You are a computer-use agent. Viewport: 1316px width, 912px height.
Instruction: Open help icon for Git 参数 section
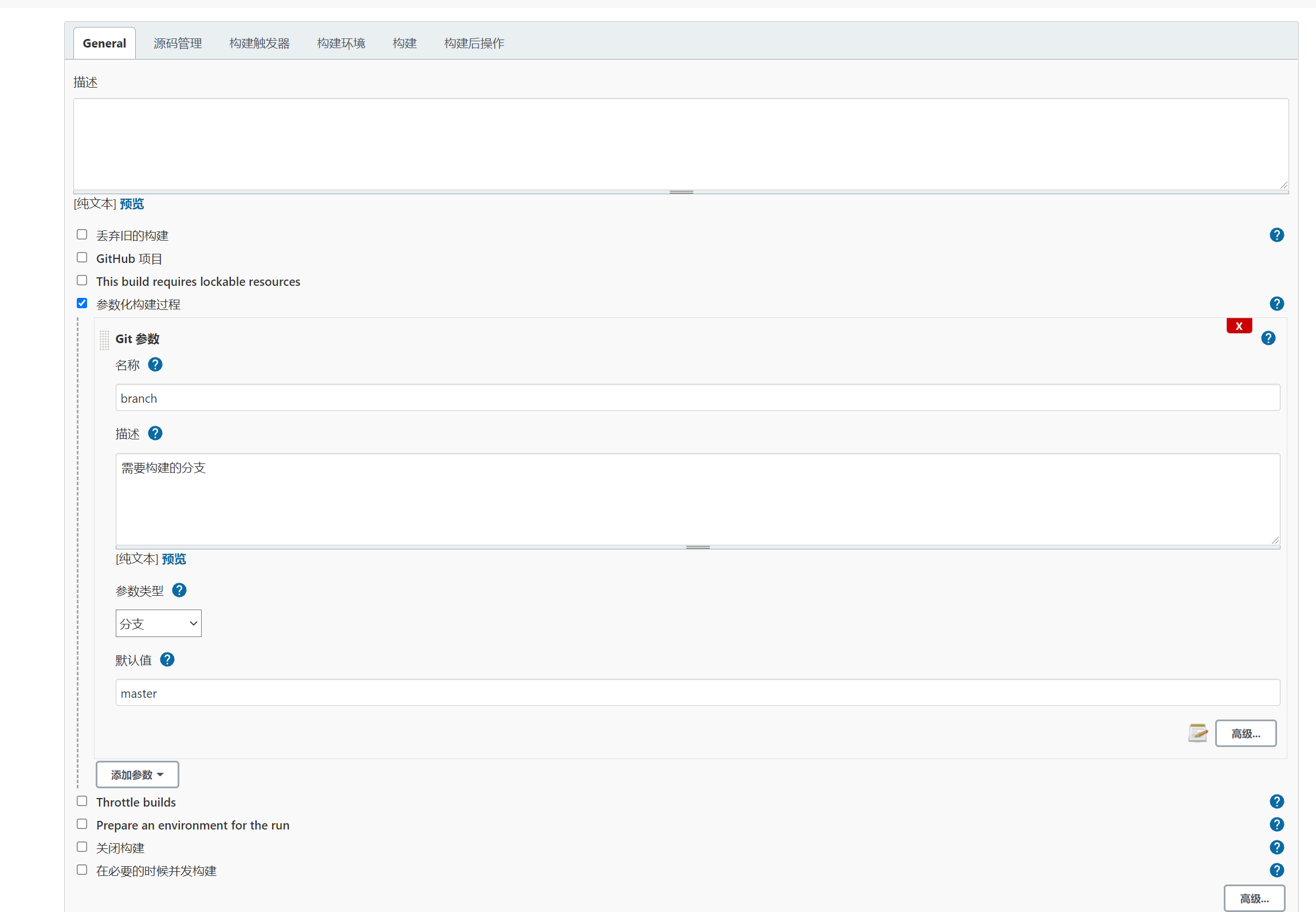pos(1268,338)
